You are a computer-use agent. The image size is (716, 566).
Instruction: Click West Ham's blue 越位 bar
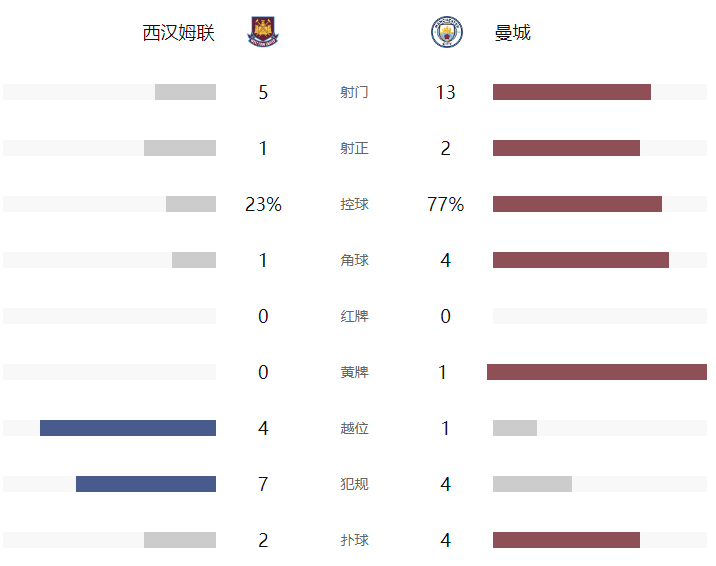(x=128, y=428)
